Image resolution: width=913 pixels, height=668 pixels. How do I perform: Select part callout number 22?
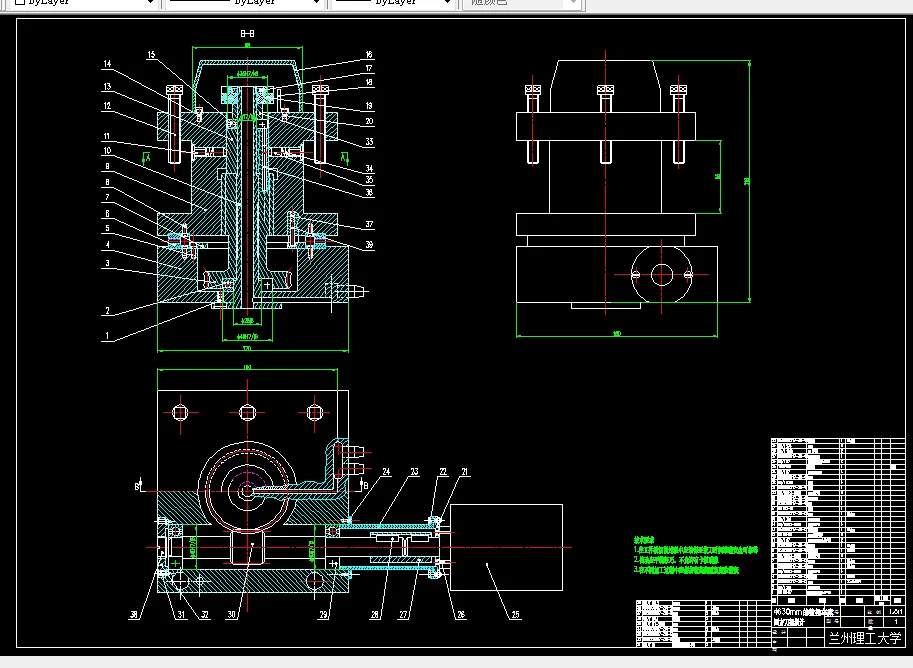point(443,472)
